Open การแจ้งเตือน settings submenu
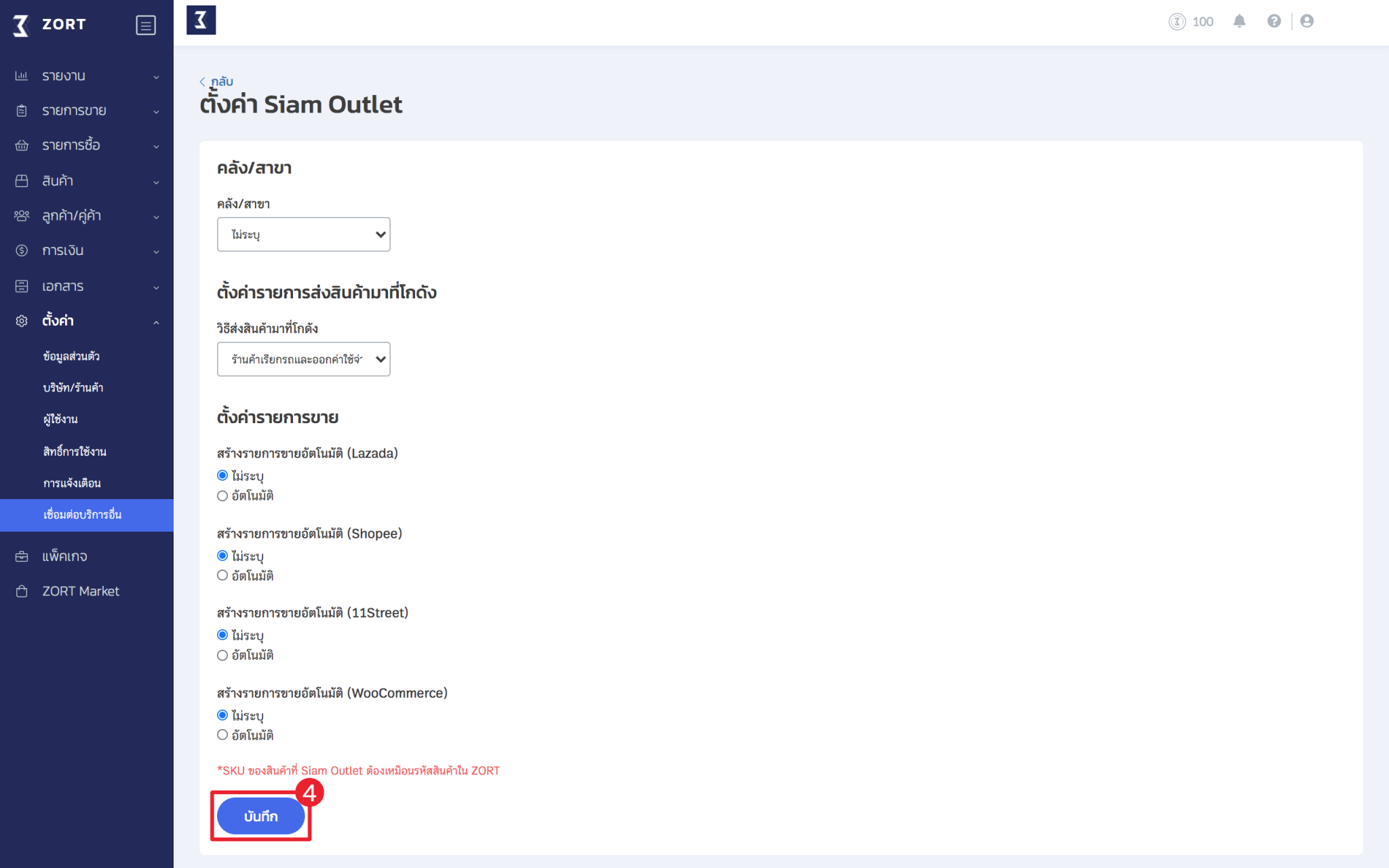 pyautogui.click(x=72, y=483)
